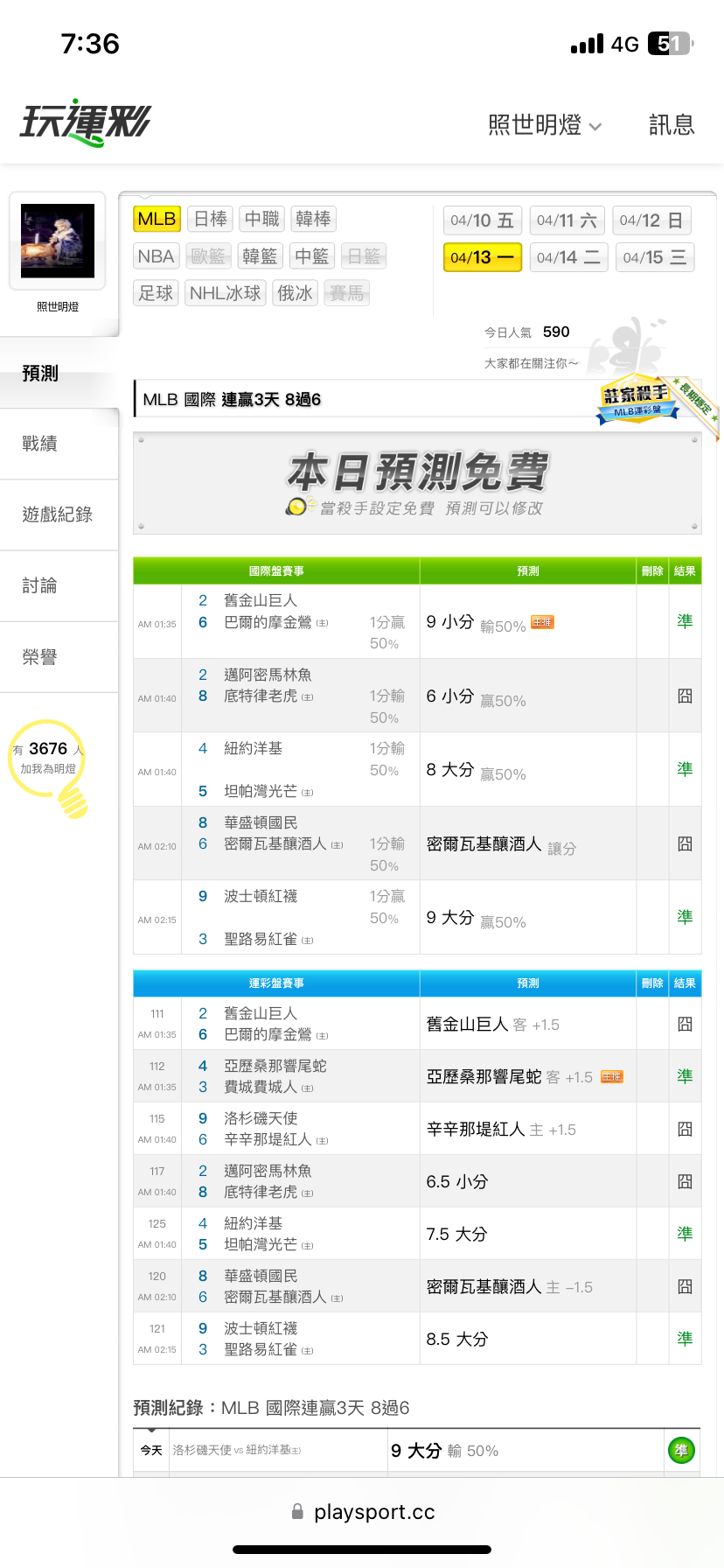Click the result icon for 6 小分

685,696
